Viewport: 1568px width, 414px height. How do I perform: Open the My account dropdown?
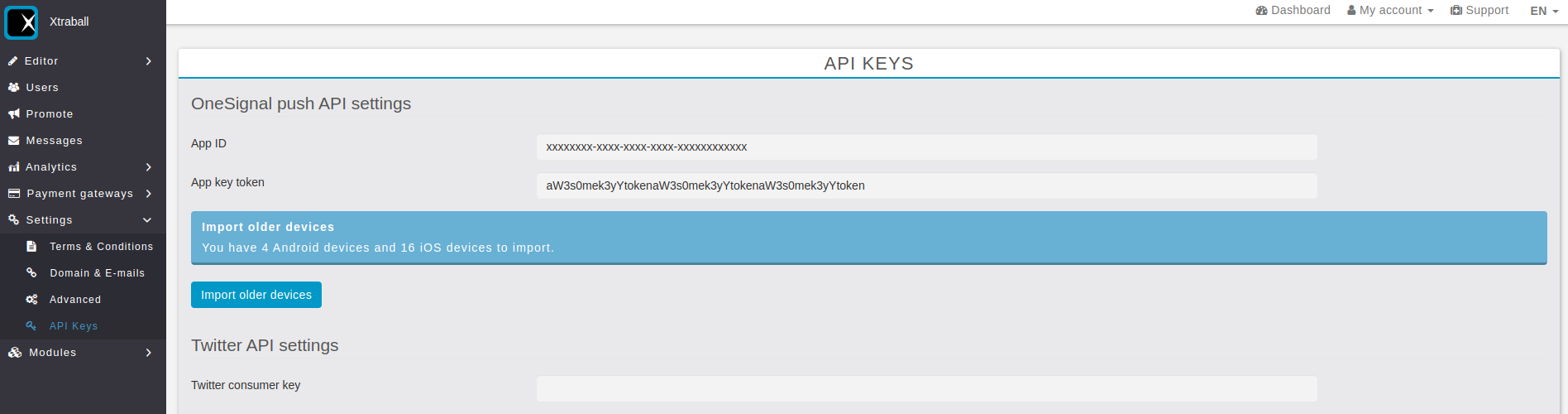[x=1390, y=11]
